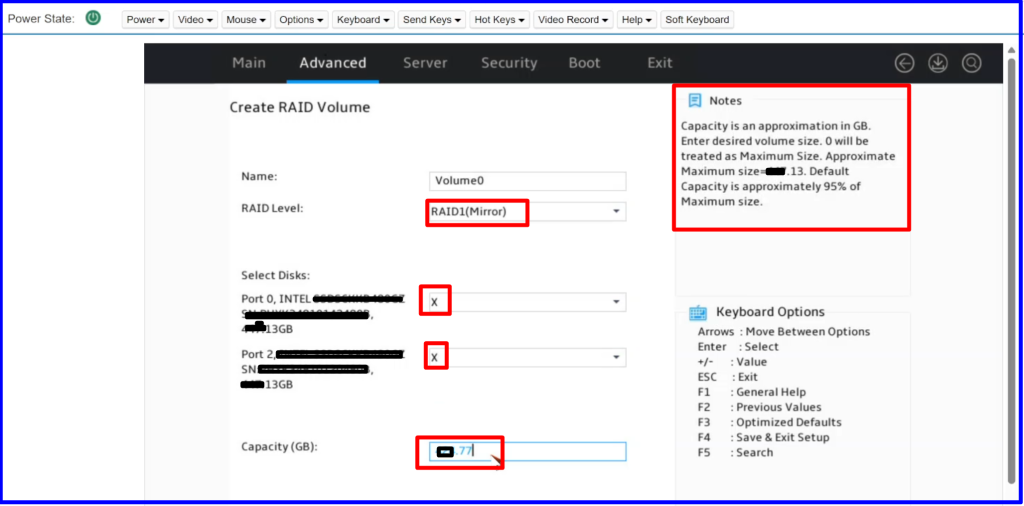This screenshot has width=1024, height=506.
Task: Click the download/save icon in BIOS header
Action: coord(938,63)
